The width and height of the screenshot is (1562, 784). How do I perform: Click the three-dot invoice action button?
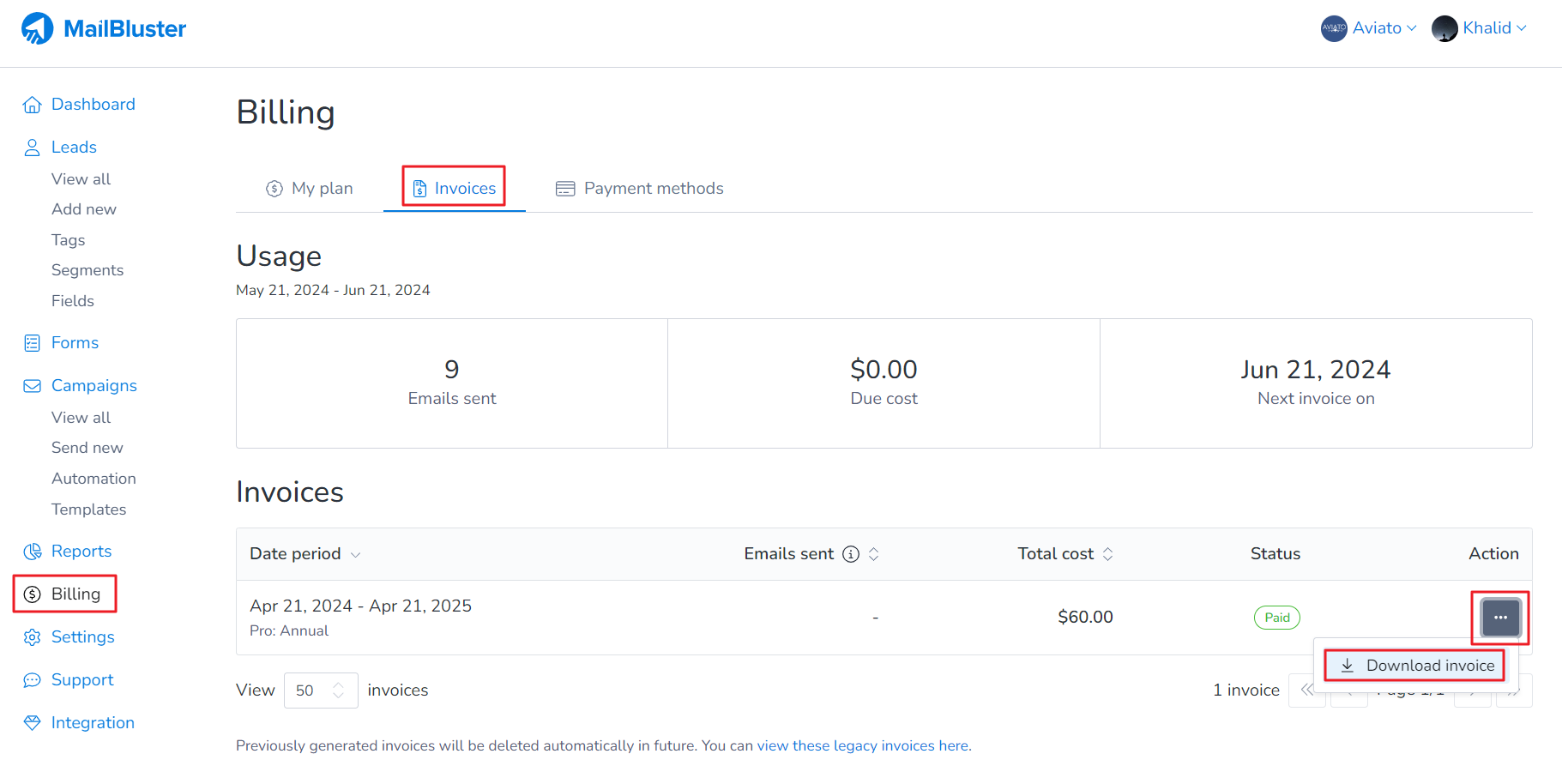click(1500, 618)
